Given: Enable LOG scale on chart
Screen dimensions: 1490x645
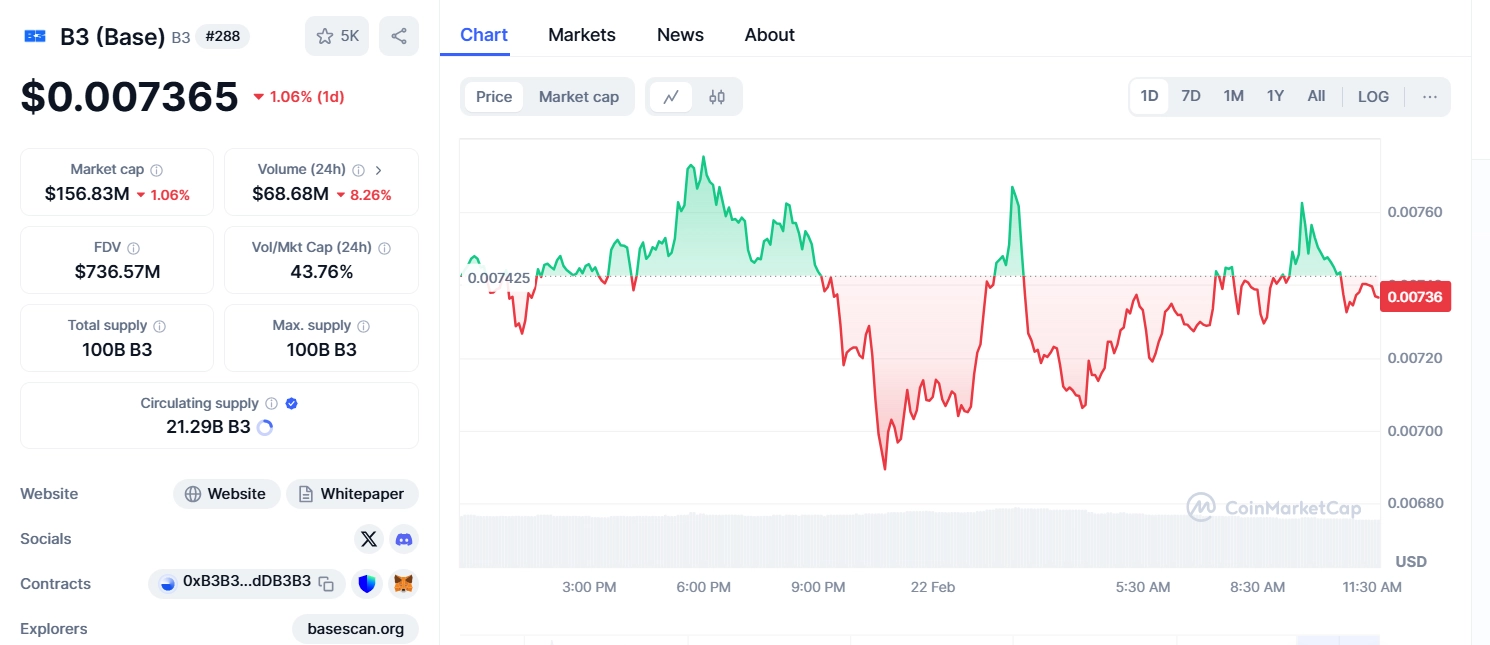Looking at the screenshot, I should [x=1373, y=97].
